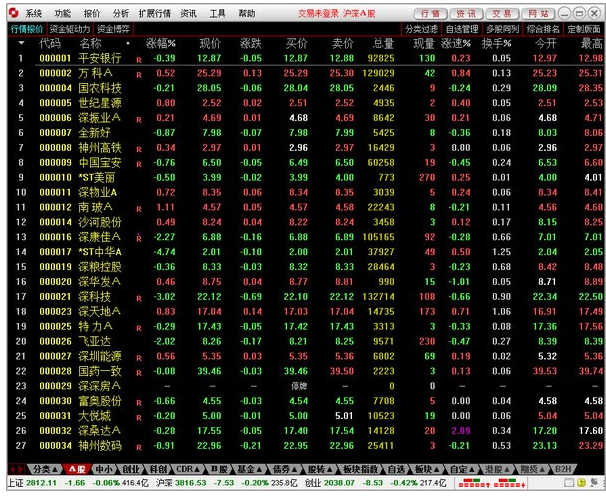Screen dimensions: 606x499
Task: Click the red left-right tab scroll arrows
Action: (16, 469)
